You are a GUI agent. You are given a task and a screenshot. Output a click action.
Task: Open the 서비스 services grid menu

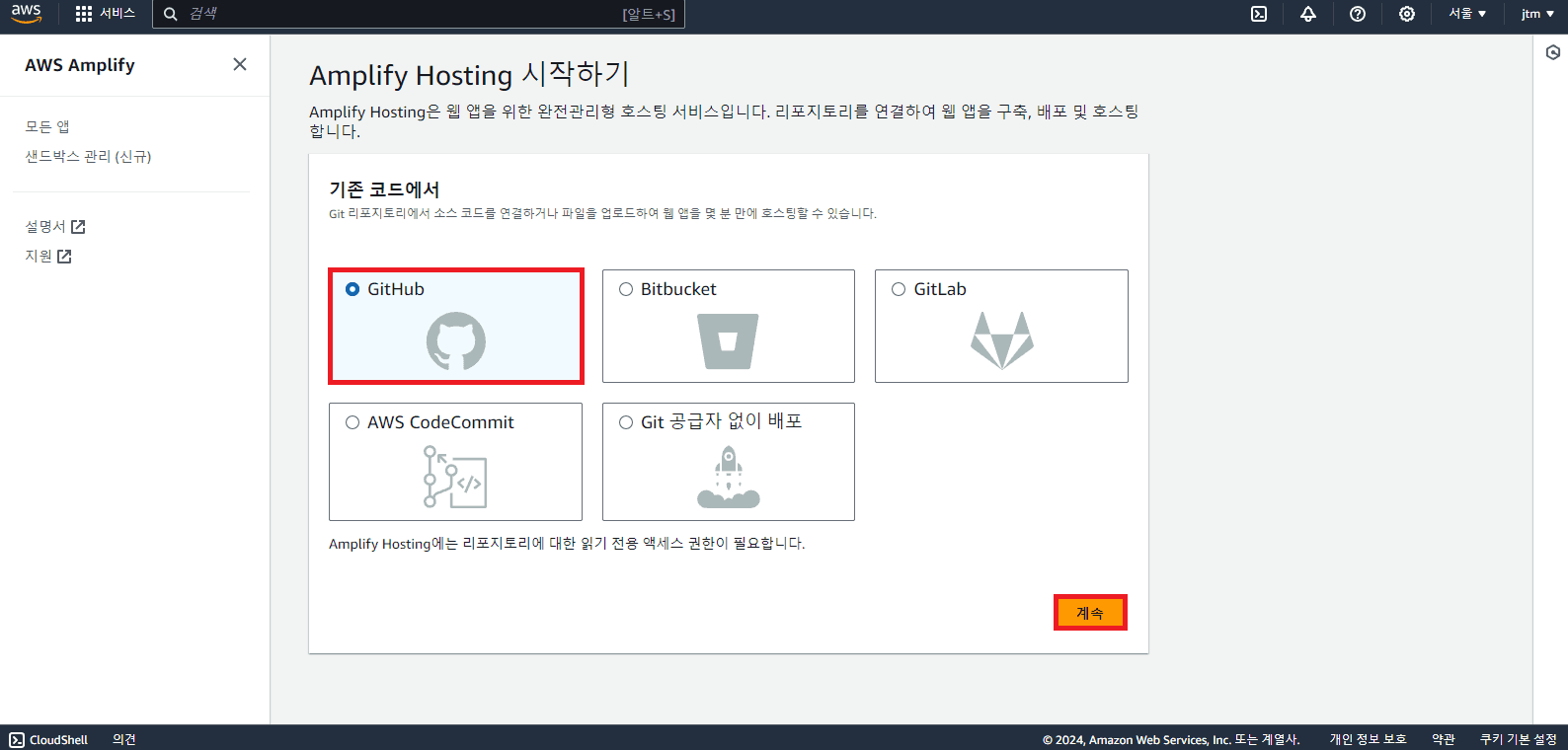[105, 14]
